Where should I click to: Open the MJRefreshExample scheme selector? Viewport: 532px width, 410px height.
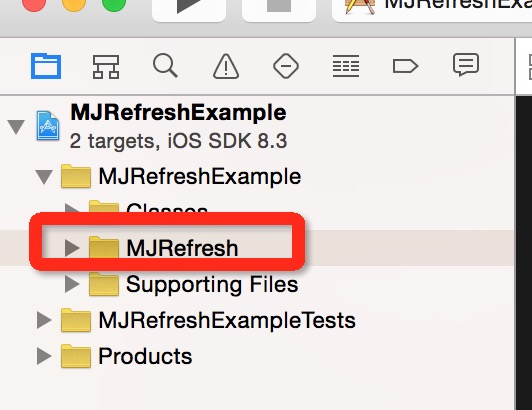[432, 8]
